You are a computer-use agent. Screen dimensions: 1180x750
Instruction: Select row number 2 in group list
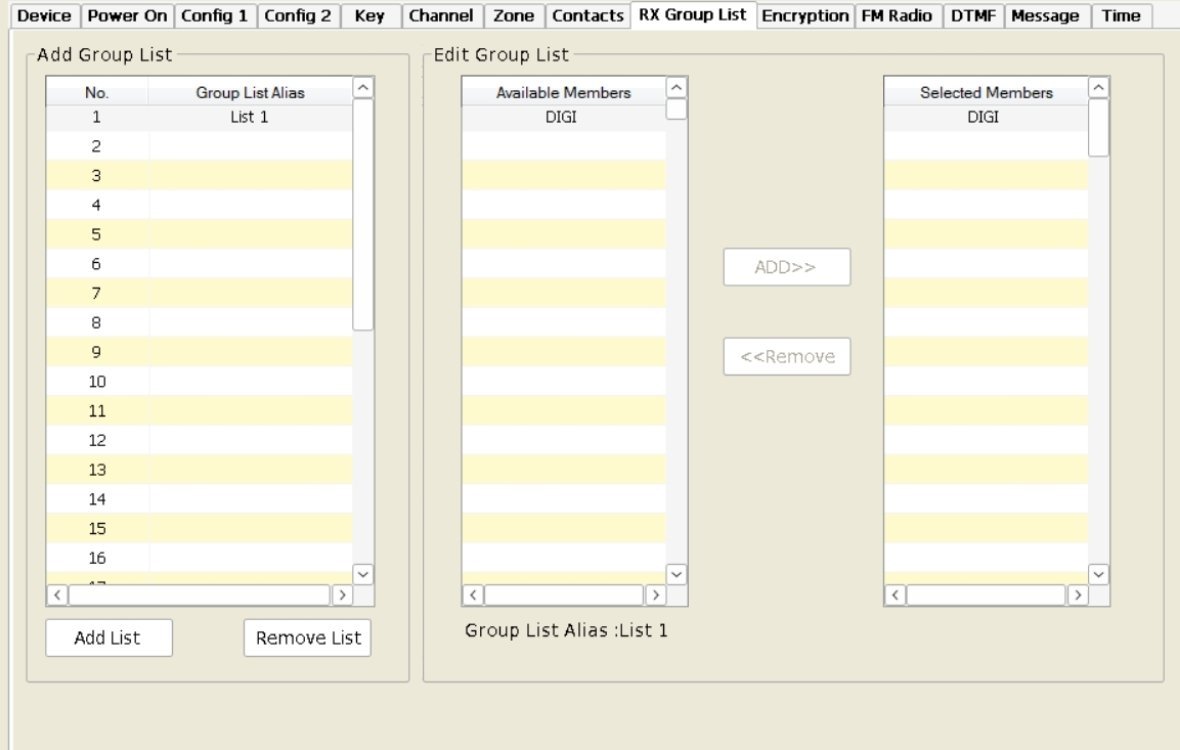point(199,147)
